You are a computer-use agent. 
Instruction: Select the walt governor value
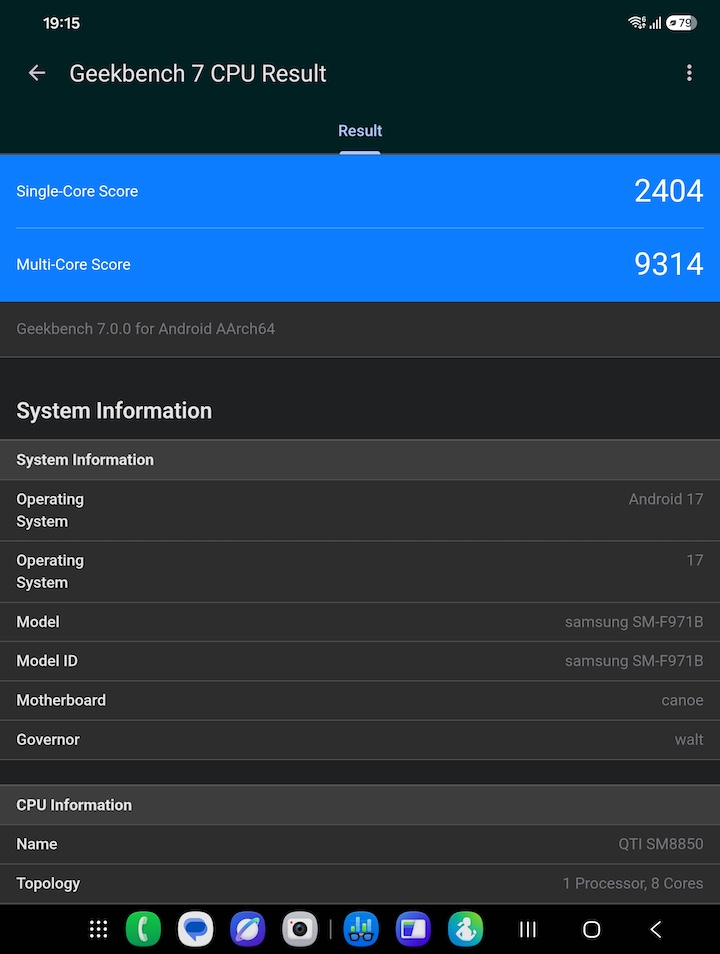689,739
